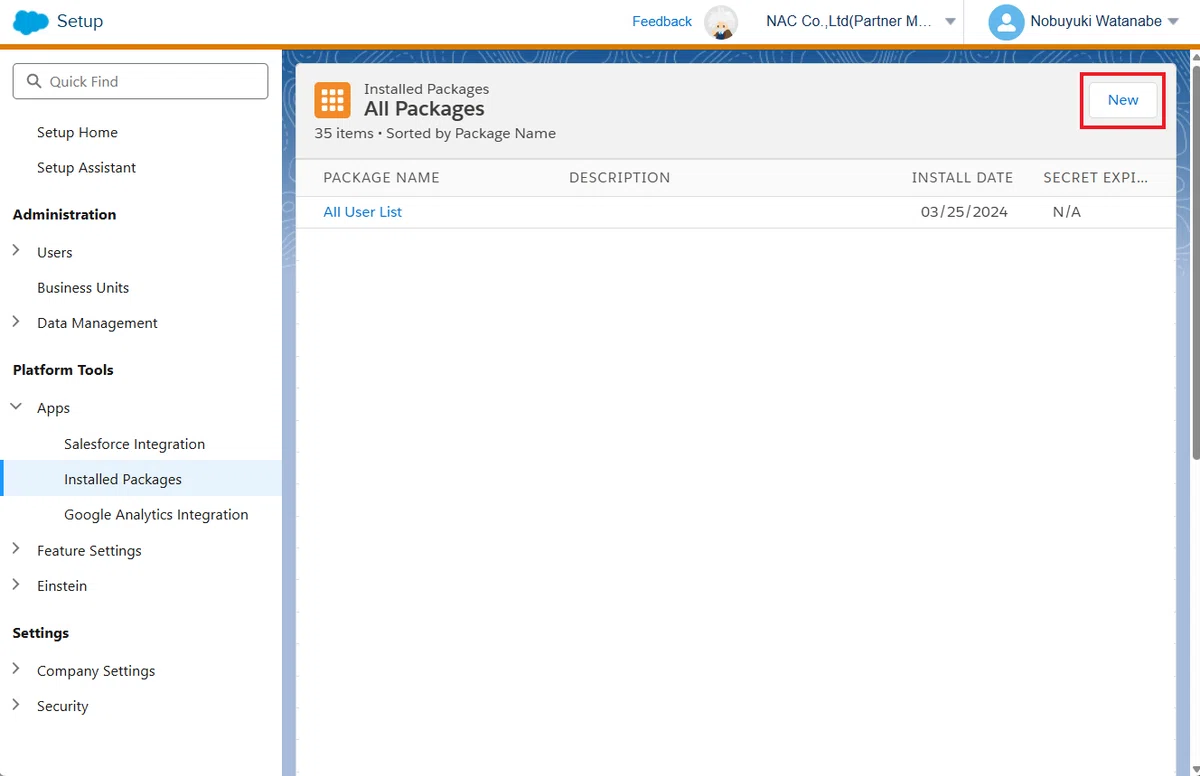Open the All User List package
Screen dimensions: 1200x776
[x=362, y=212]
